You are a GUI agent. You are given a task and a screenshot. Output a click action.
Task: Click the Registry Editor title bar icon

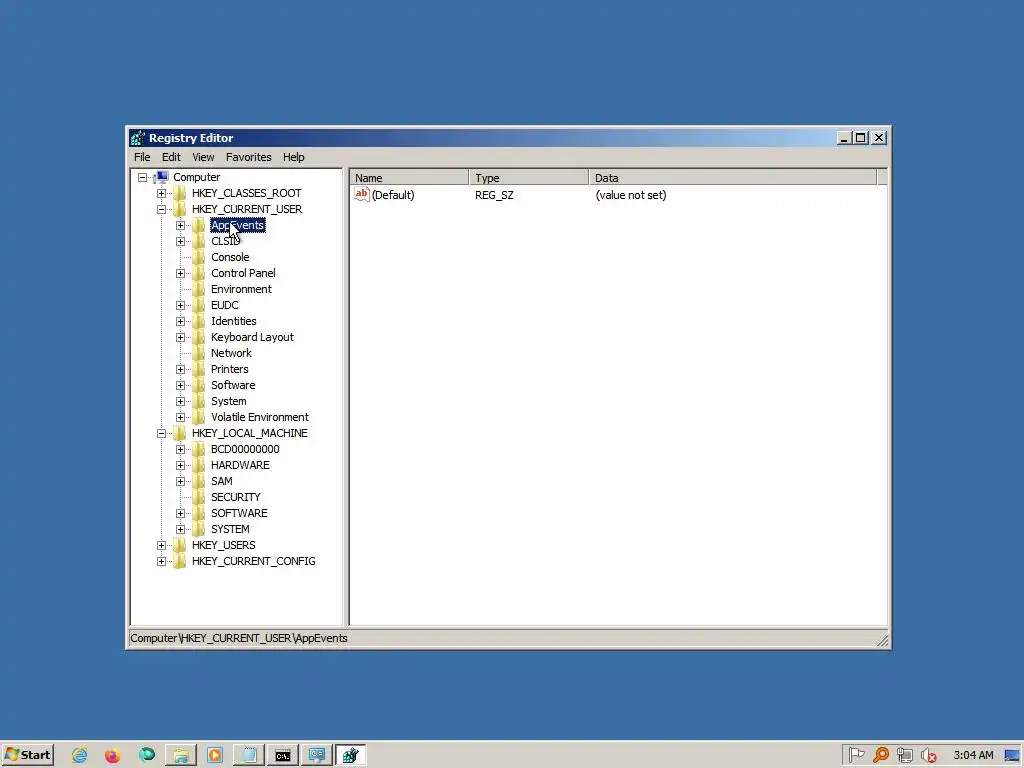(x=138, y=138)
